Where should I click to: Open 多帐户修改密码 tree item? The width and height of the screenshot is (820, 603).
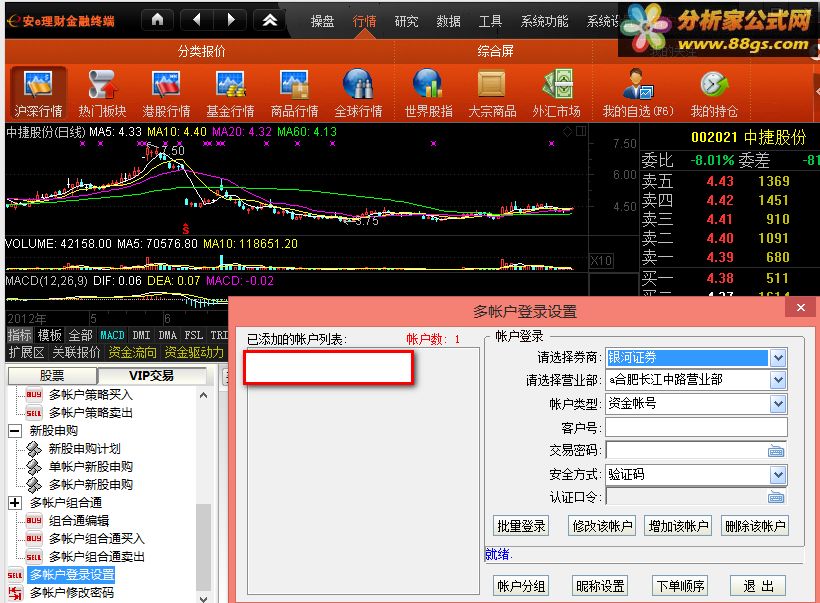coord(72,593)
